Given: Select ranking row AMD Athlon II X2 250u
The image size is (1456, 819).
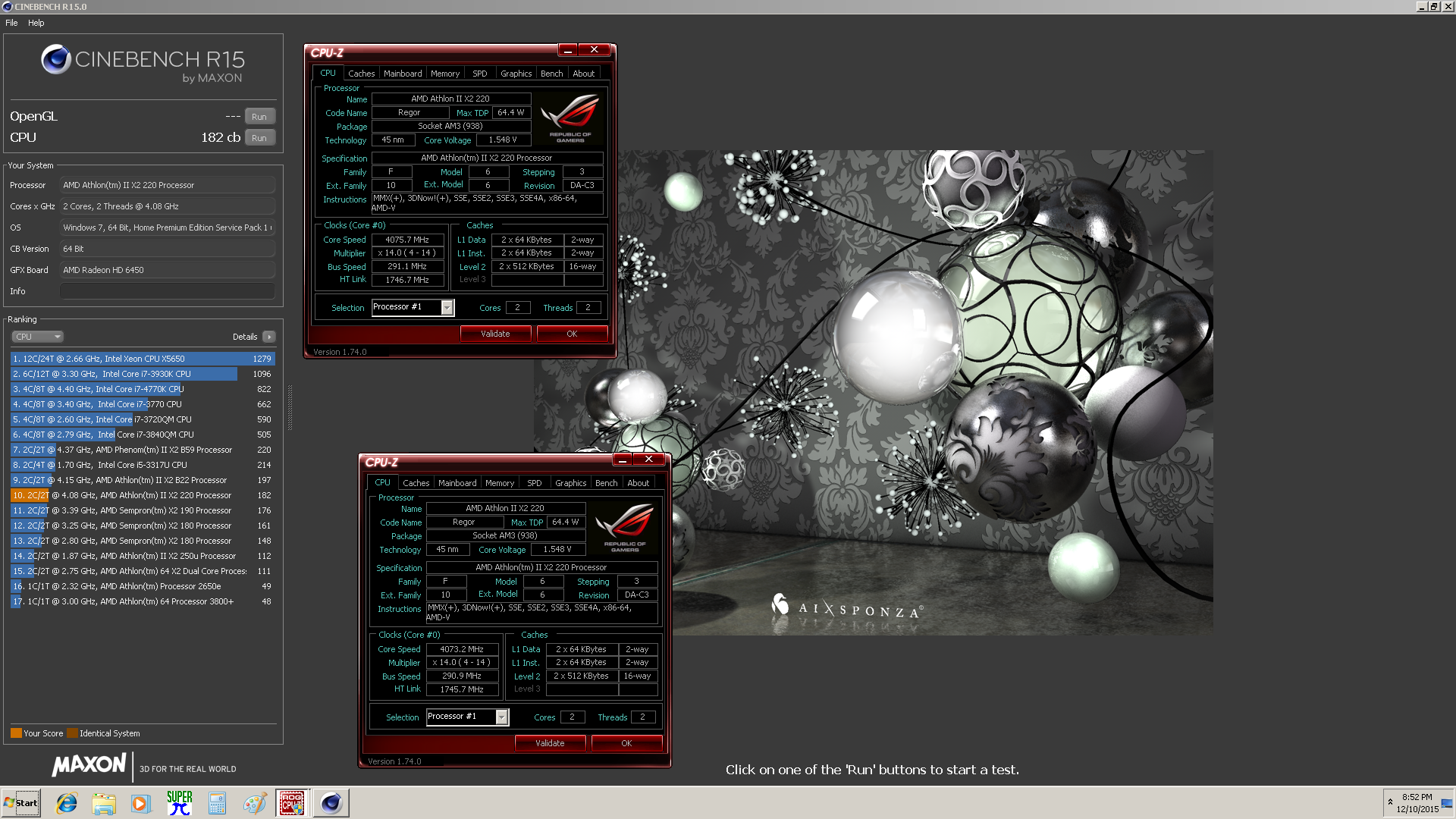Looking at the screenshot, I should (x=143, y=556).
